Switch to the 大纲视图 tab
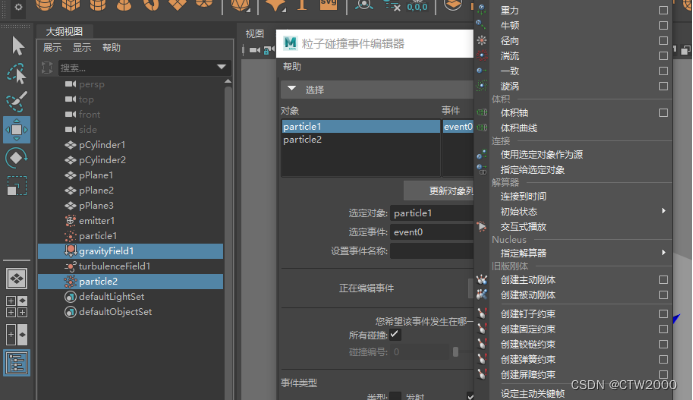Viewport: 693px width, 400px height. [65, 31]
